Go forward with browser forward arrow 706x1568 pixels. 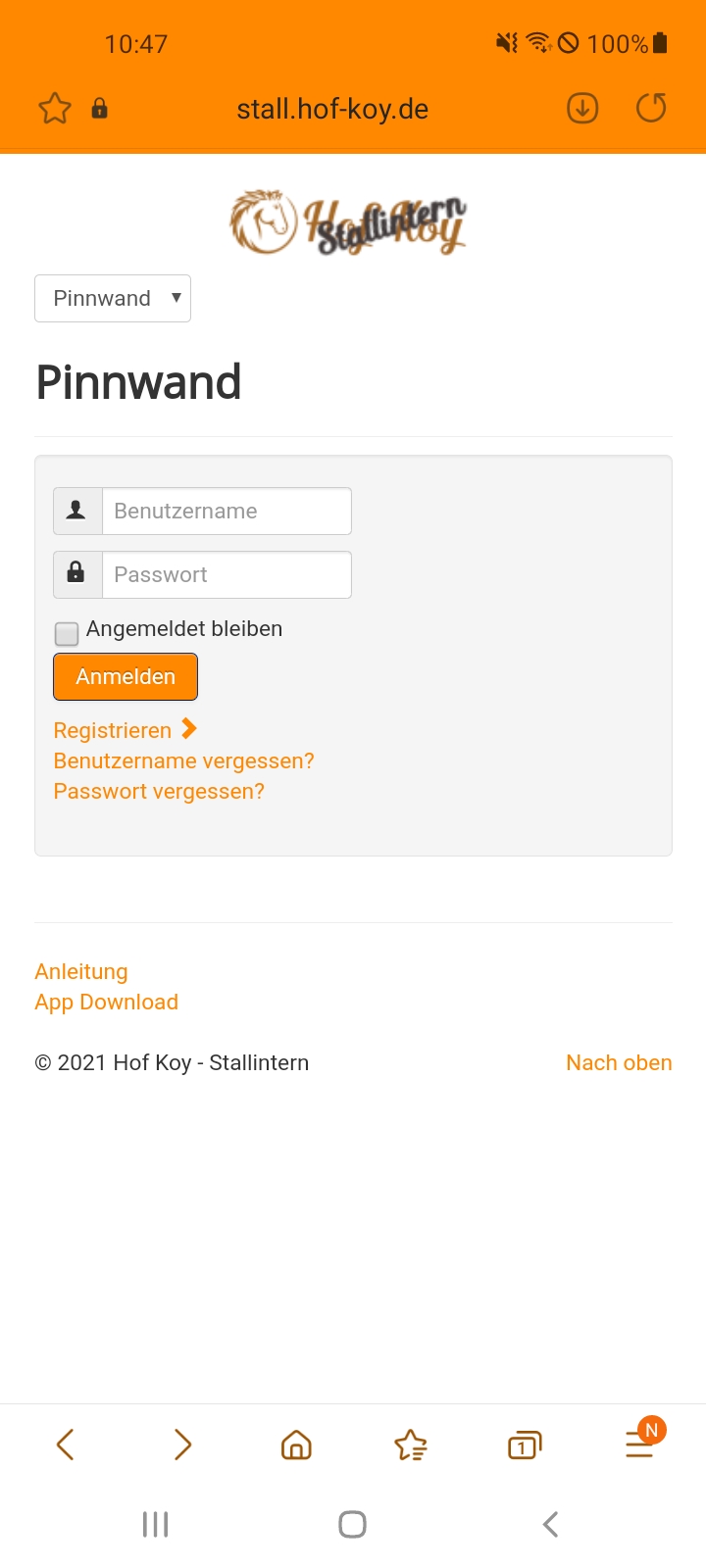tap(182, 1445)
